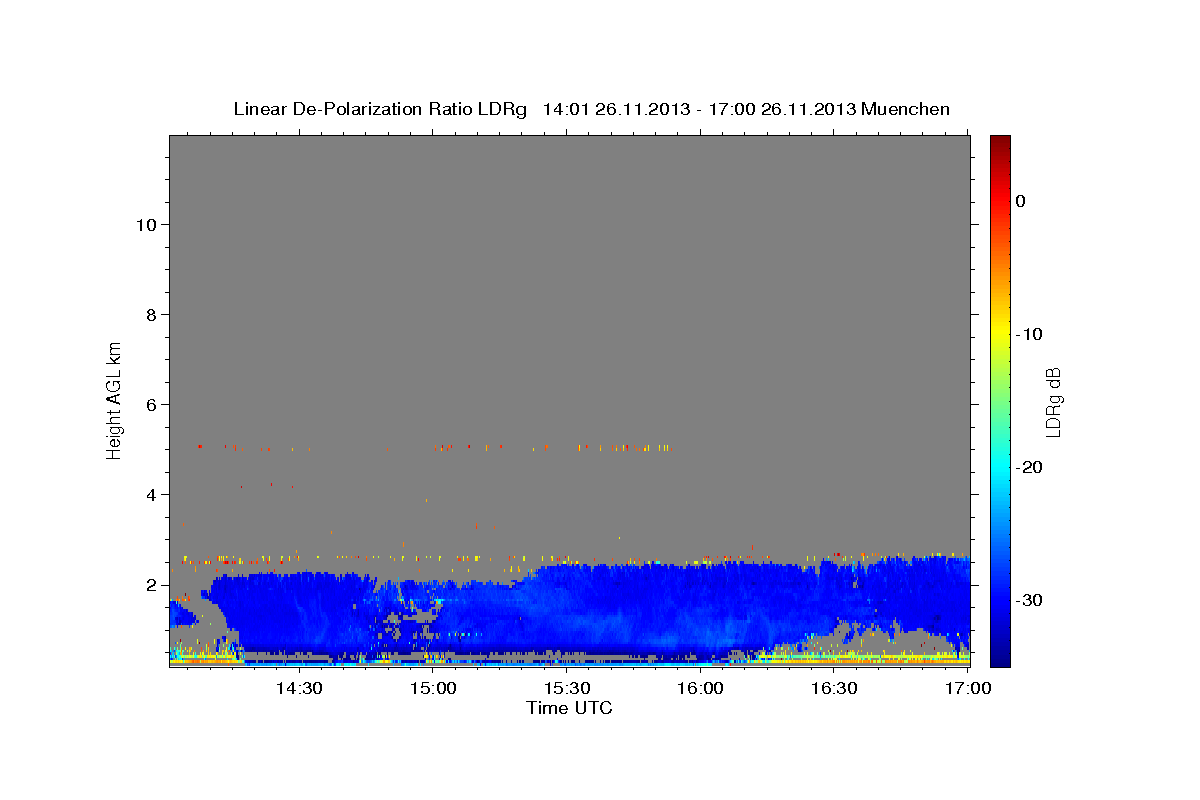Click the 15:00 time tick label
The height and width of the screenshot is (800, 1200).
[434, 688]
